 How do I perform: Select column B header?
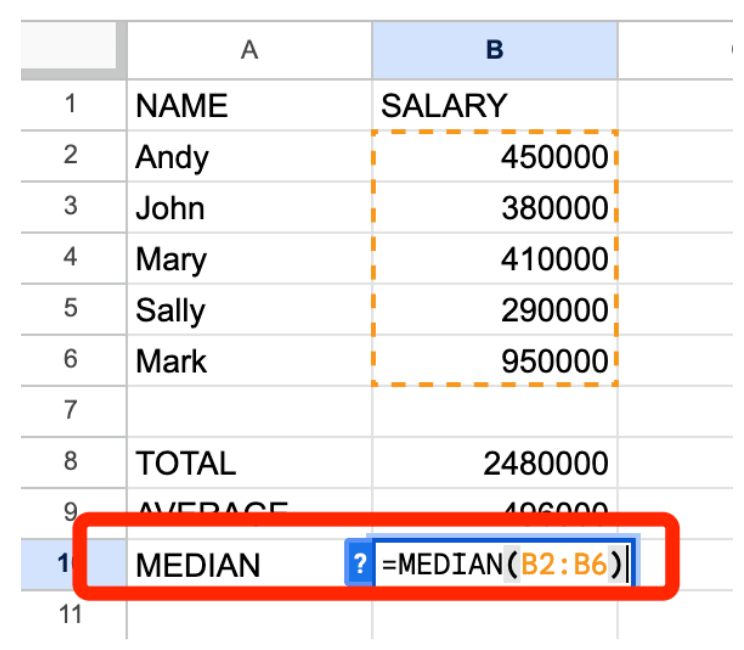(494, 50)
